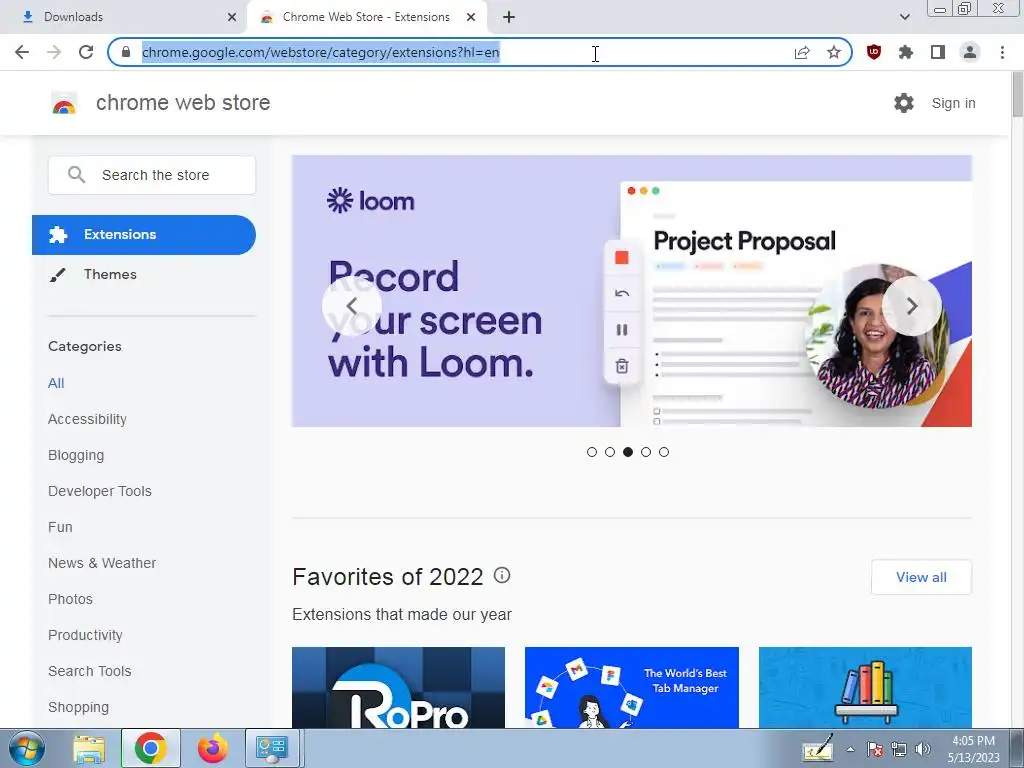The image size is (1024, 768).
Task: Open the Productivity category
Action: 86,635
